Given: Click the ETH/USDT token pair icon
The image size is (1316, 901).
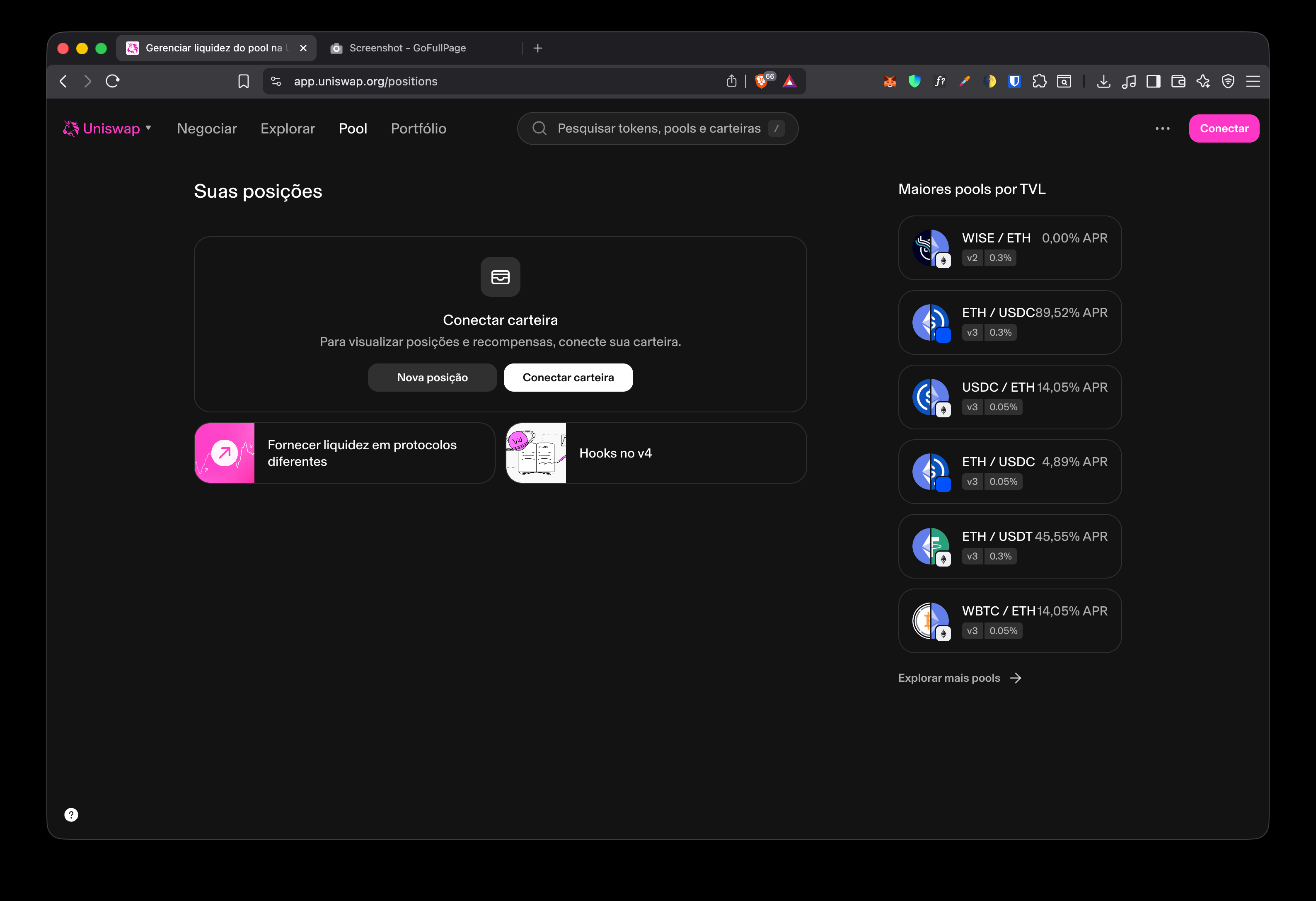Looking at the screenshot, I should 931,547.
